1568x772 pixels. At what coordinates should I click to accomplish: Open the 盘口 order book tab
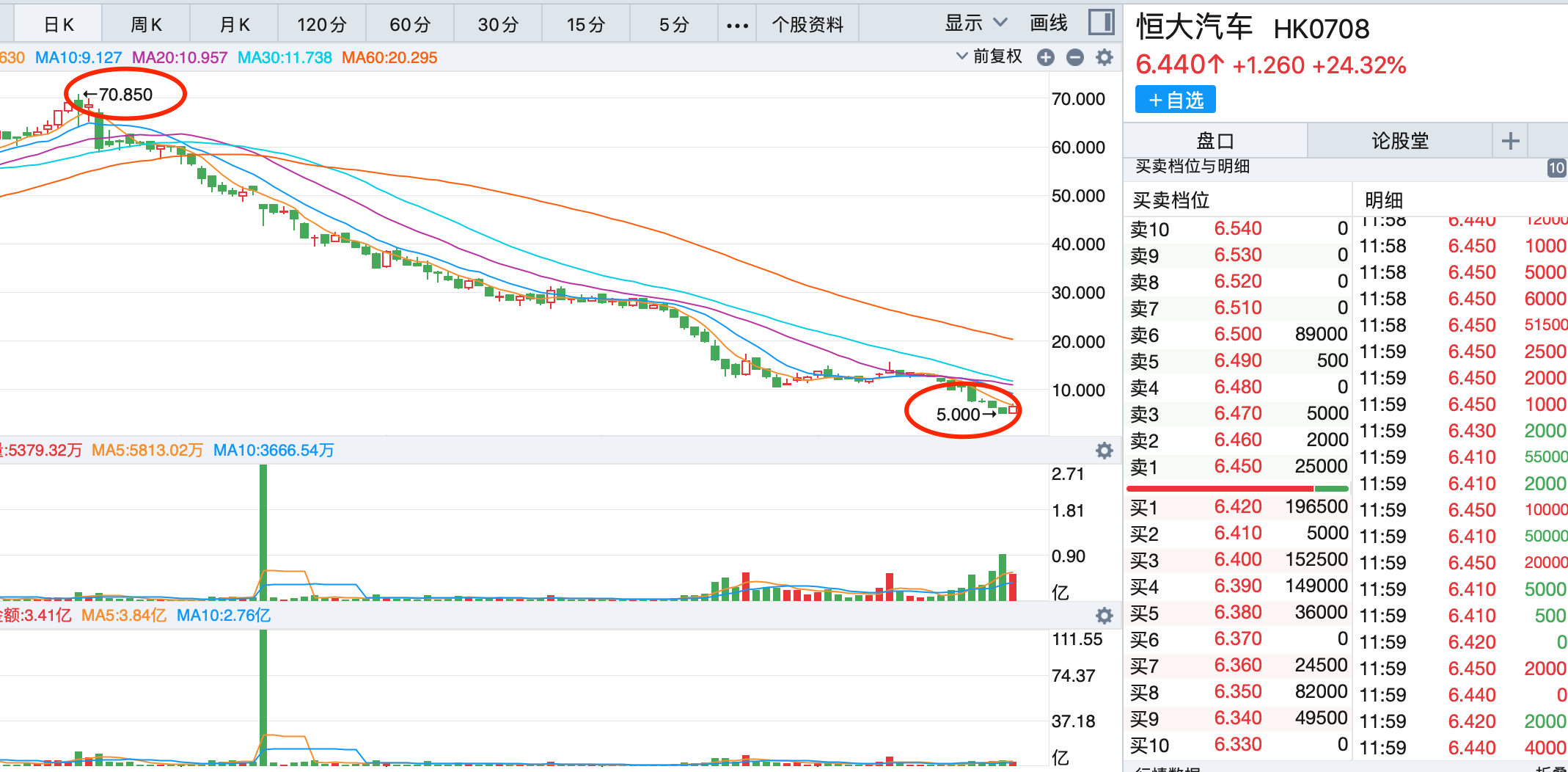click(1215, 141)
